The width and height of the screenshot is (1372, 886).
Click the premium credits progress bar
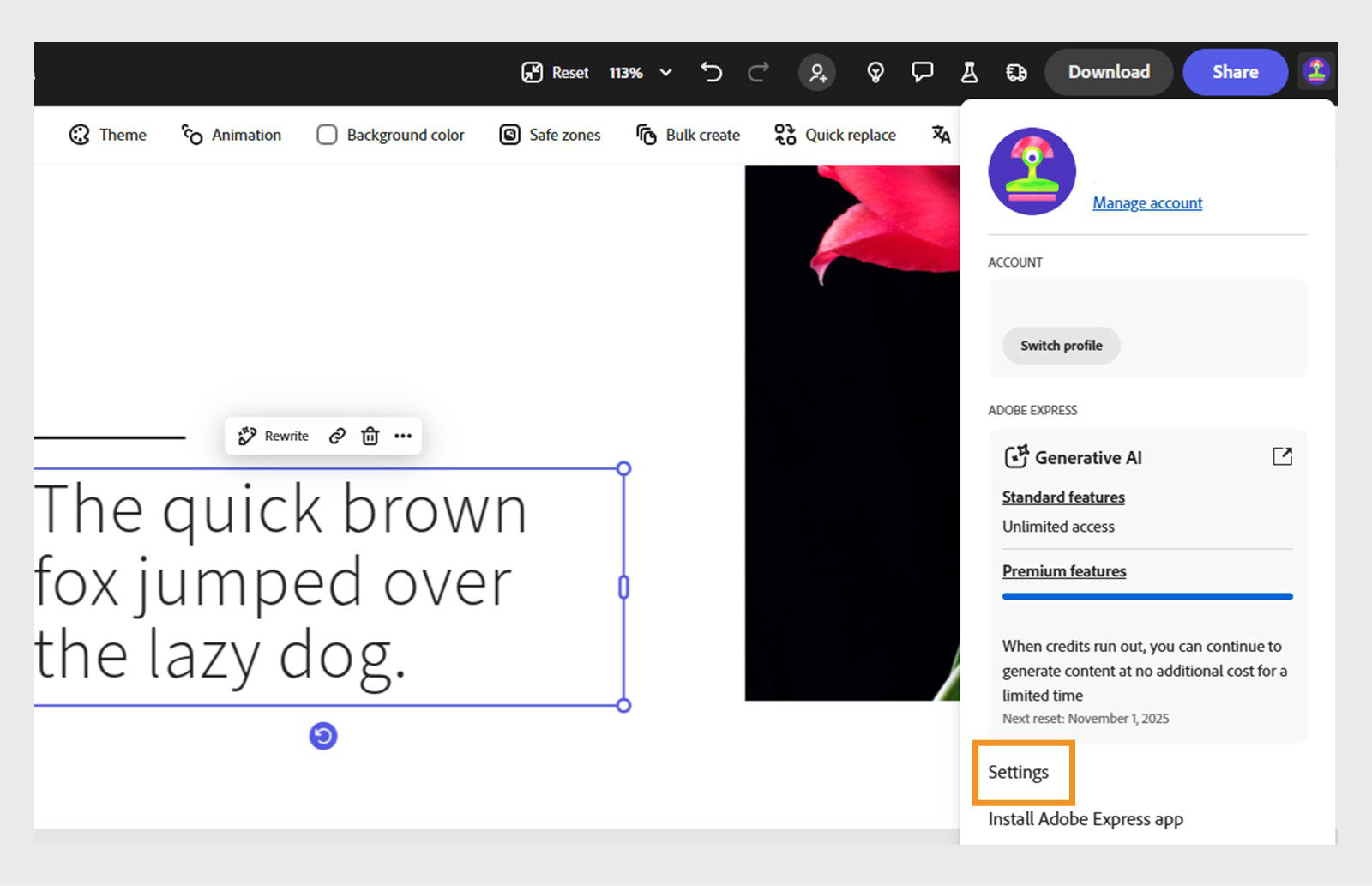point(1147,596)
